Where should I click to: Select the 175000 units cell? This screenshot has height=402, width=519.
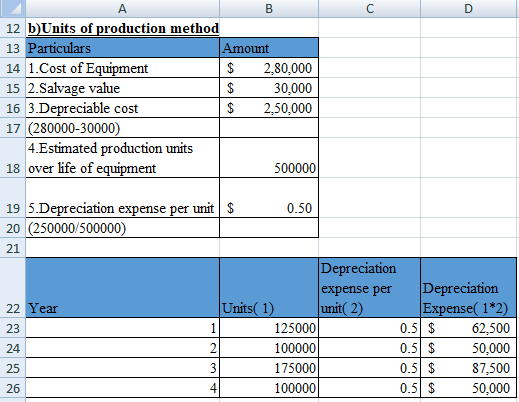pyautogui.click(x=269, y=368)
